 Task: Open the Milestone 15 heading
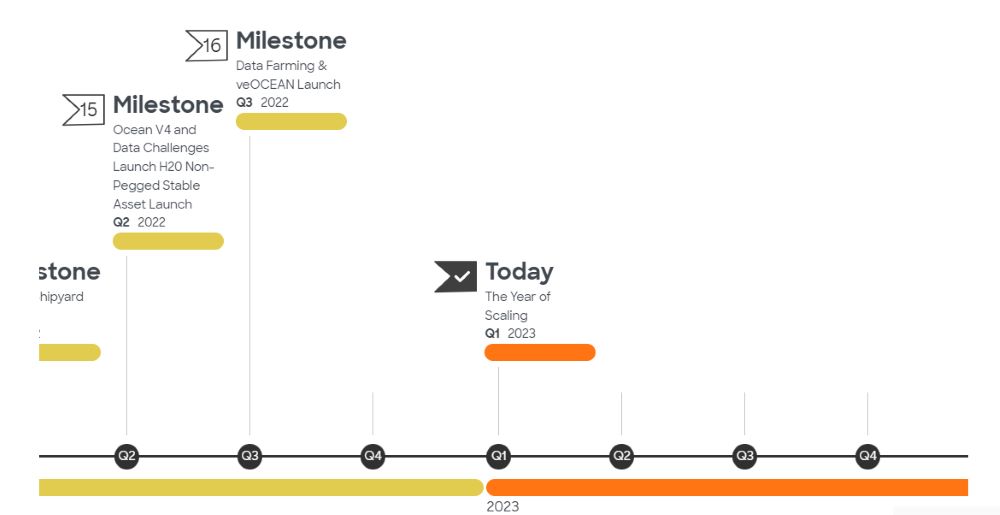click(x=168, y=105)
